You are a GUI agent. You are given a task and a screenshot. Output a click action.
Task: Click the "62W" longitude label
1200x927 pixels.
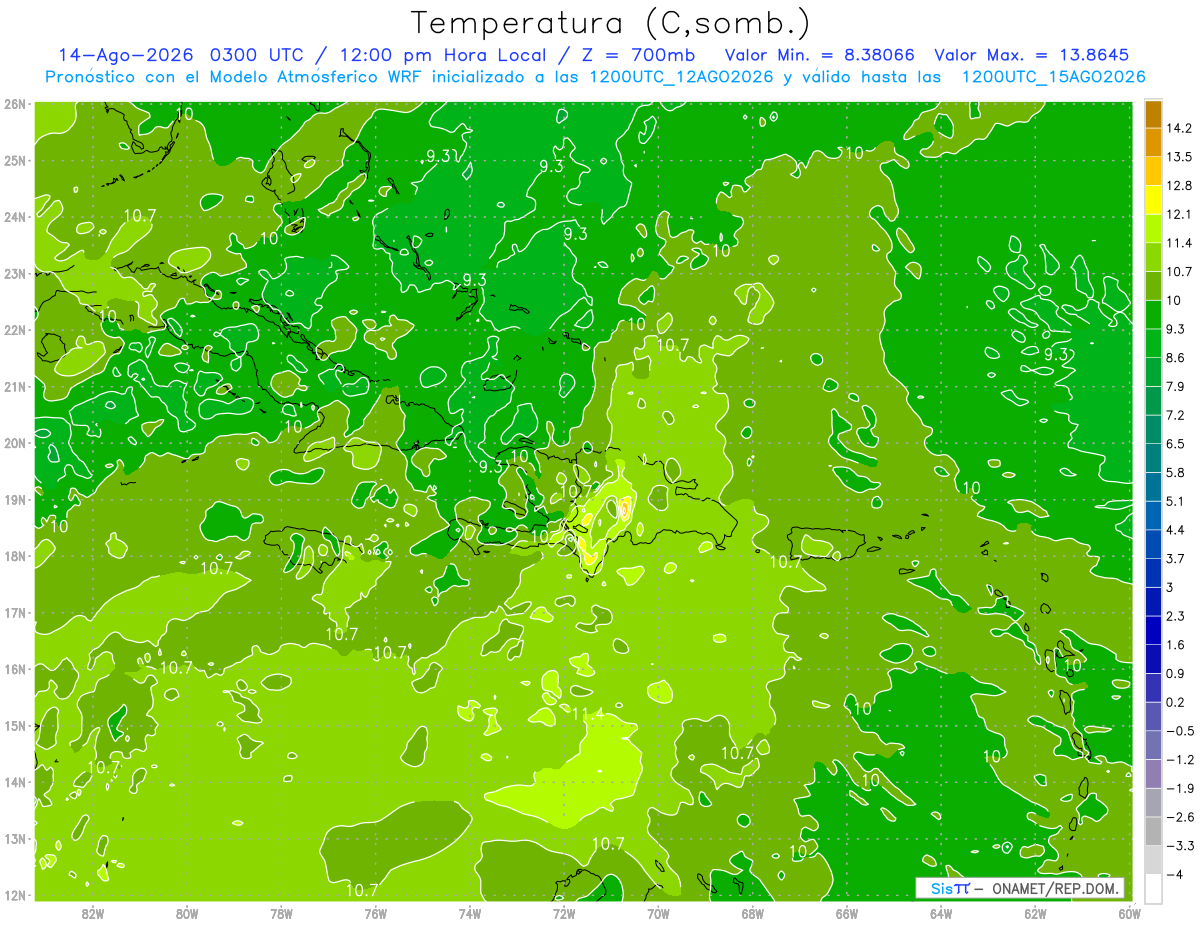tap(1036, 913)
